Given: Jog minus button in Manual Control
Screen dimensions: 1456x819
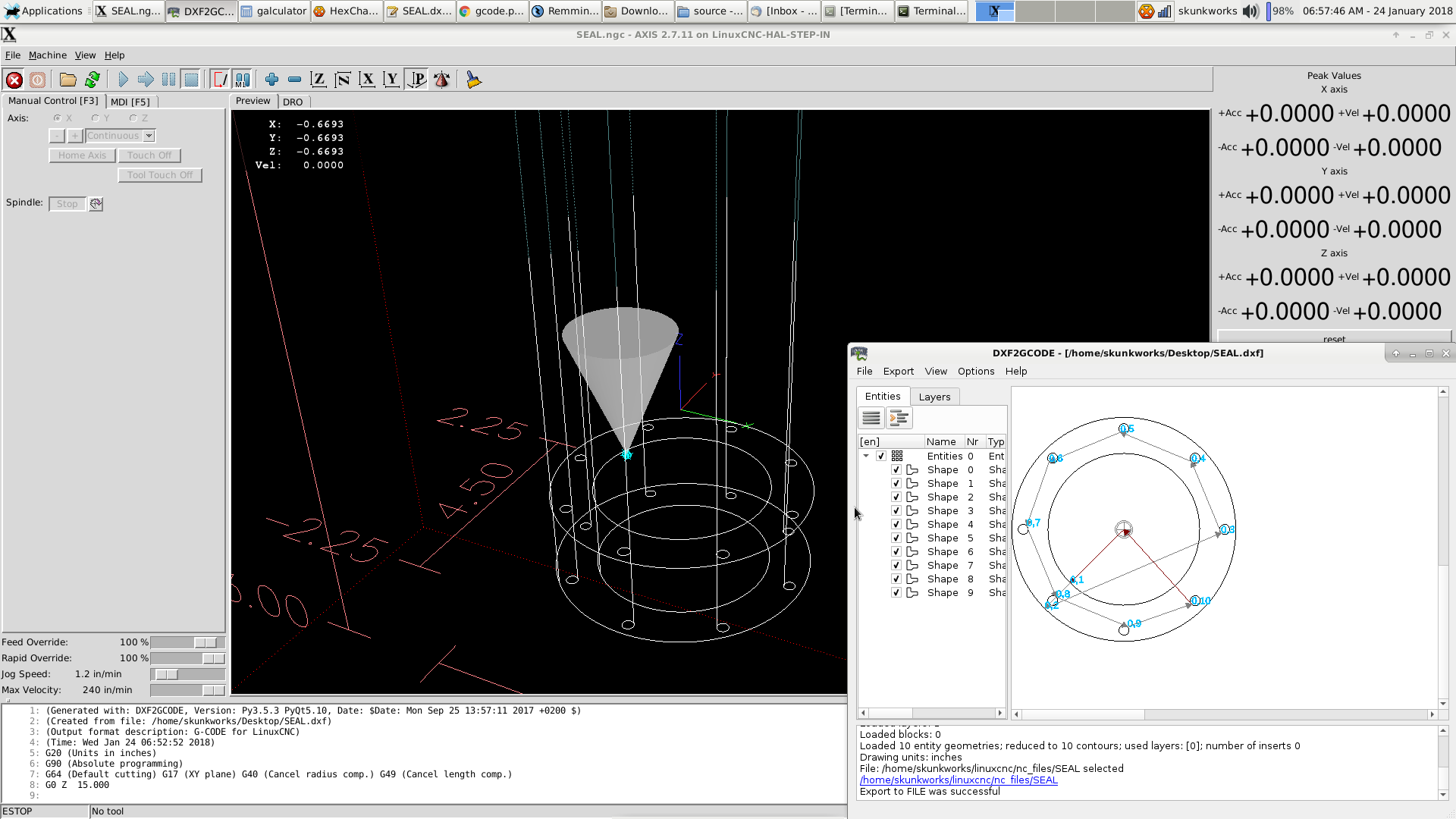Looking at the screenshot, I should pos(57,136).
